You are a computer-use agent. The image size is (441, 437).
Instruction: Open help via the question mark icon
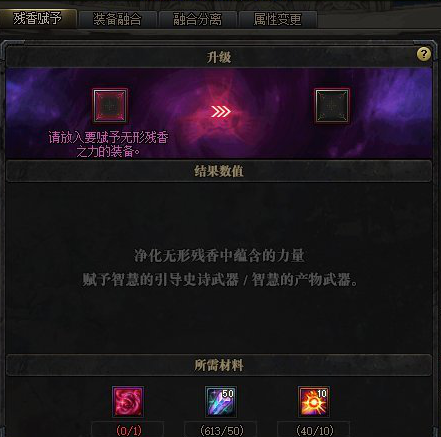coord(424,54)
